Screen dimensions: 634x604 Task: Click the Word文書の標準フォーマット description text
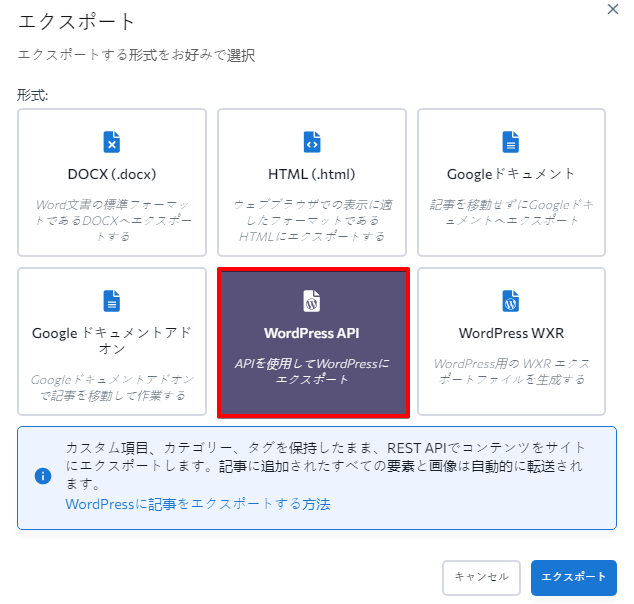tap(112, 220)
